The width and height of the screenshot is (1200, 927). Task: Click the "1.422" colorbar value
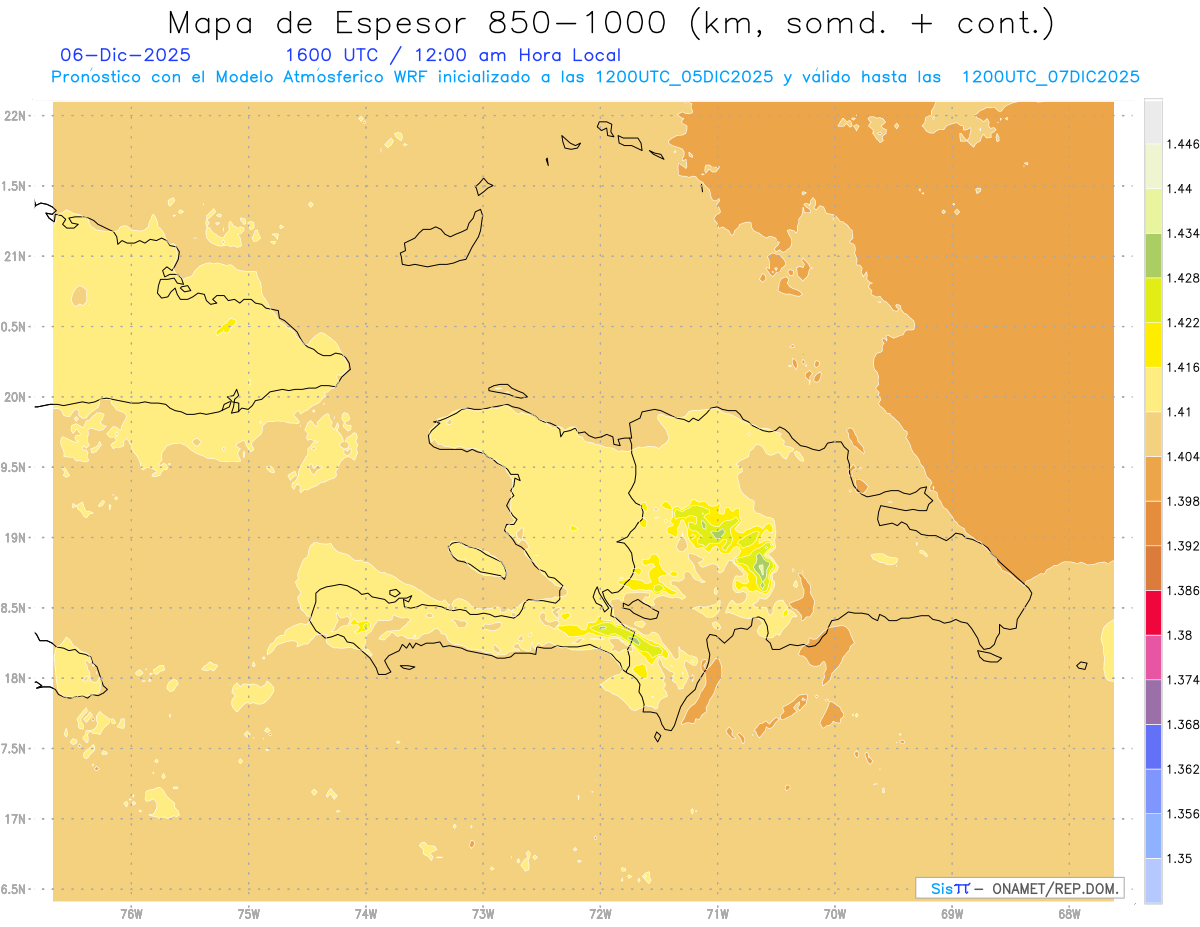pos(1183,322)
